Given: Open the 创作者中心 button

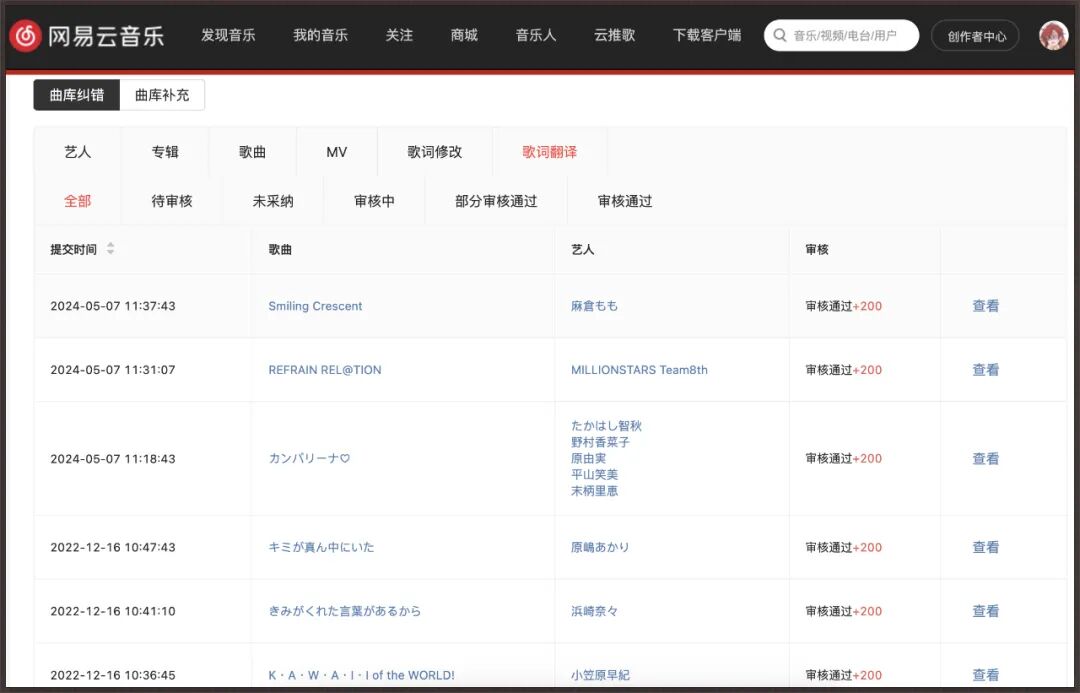Looking at the screenshot, I should tap(975, 36).
